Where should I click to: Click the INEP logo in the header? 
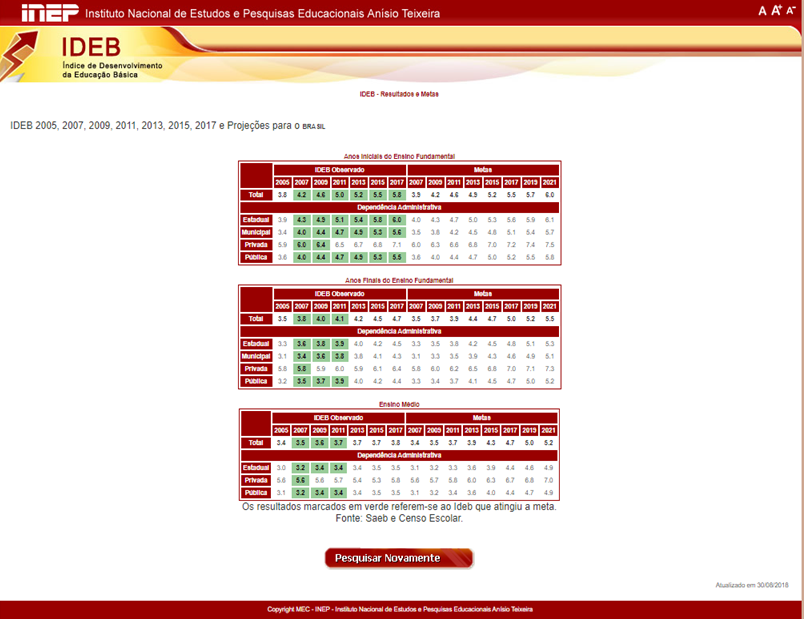click(x=50, y=13)
